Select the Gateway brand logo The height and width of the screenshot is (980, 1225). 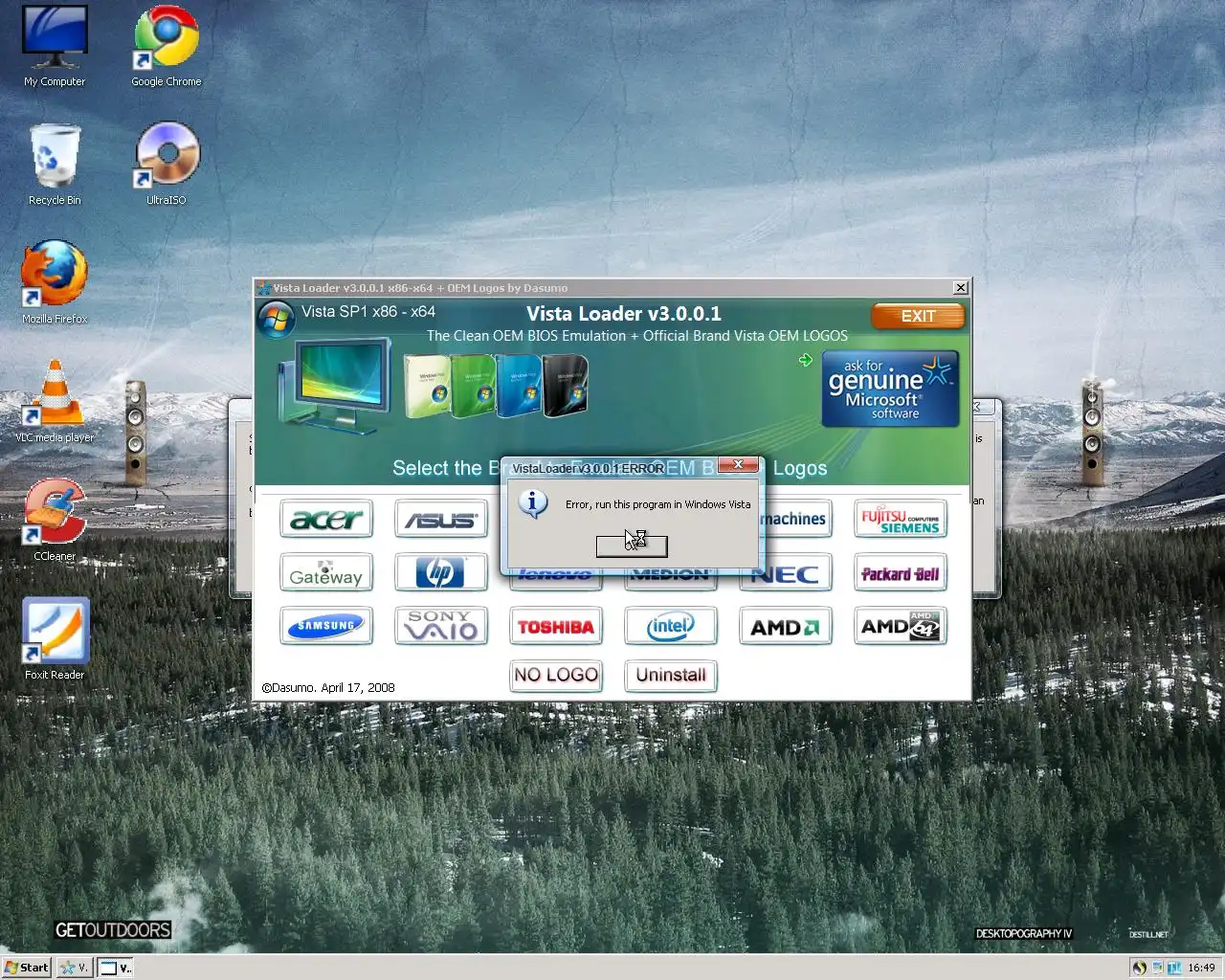tap(326, 572)
